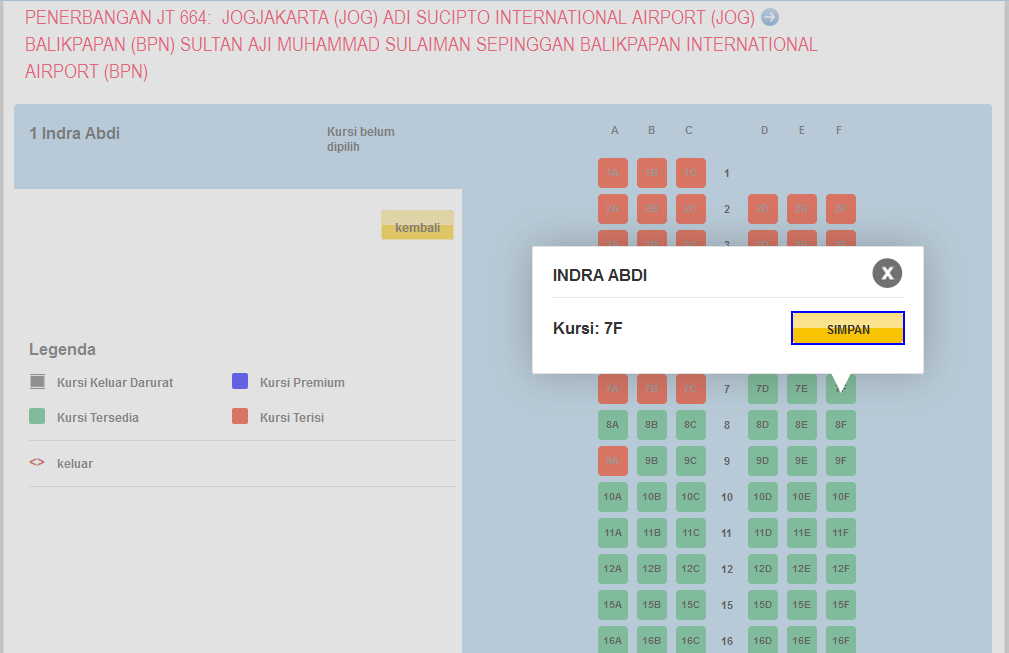The image size is (1009, 653).
Task: Select seat 15D
Action: (763, 604)
